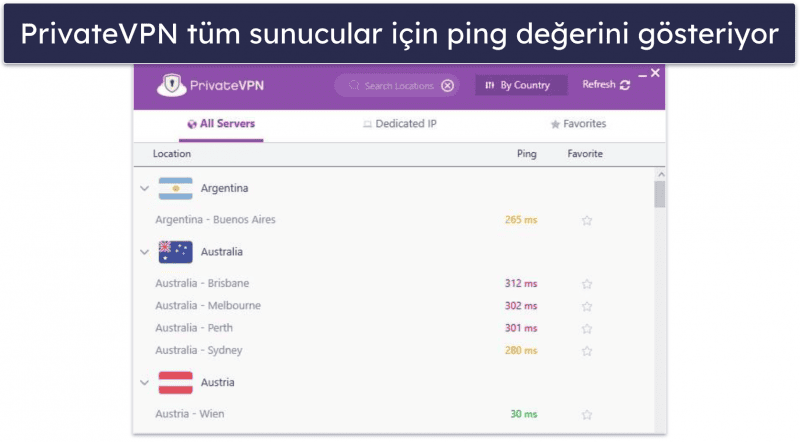
Task: Open the By Country sort dropdown
Action: click(521, 85)
